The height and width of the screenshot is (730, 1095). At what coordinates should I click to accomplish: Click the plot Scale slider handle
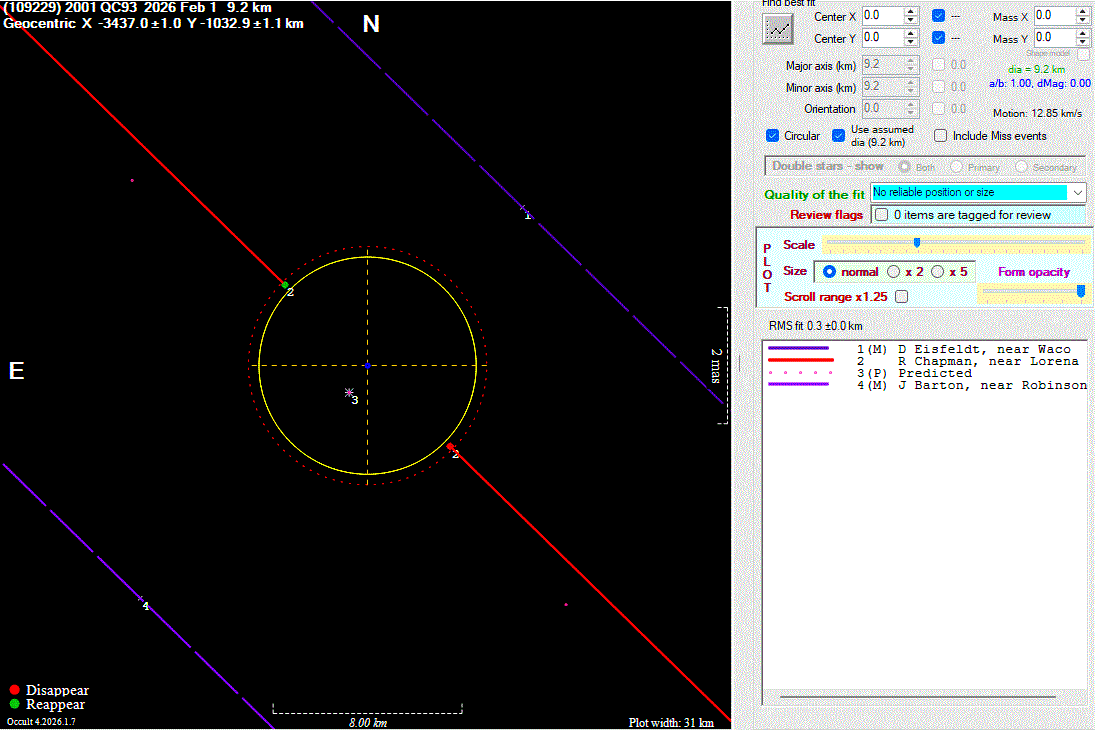(917, 243)
